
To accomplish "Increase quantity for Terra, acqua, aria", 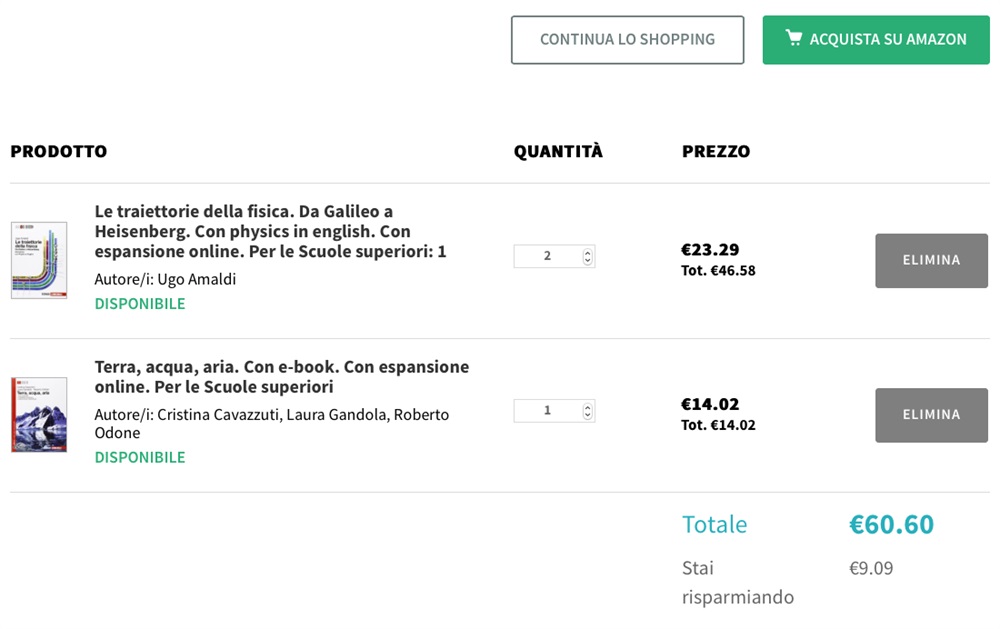I will [588, 406].
